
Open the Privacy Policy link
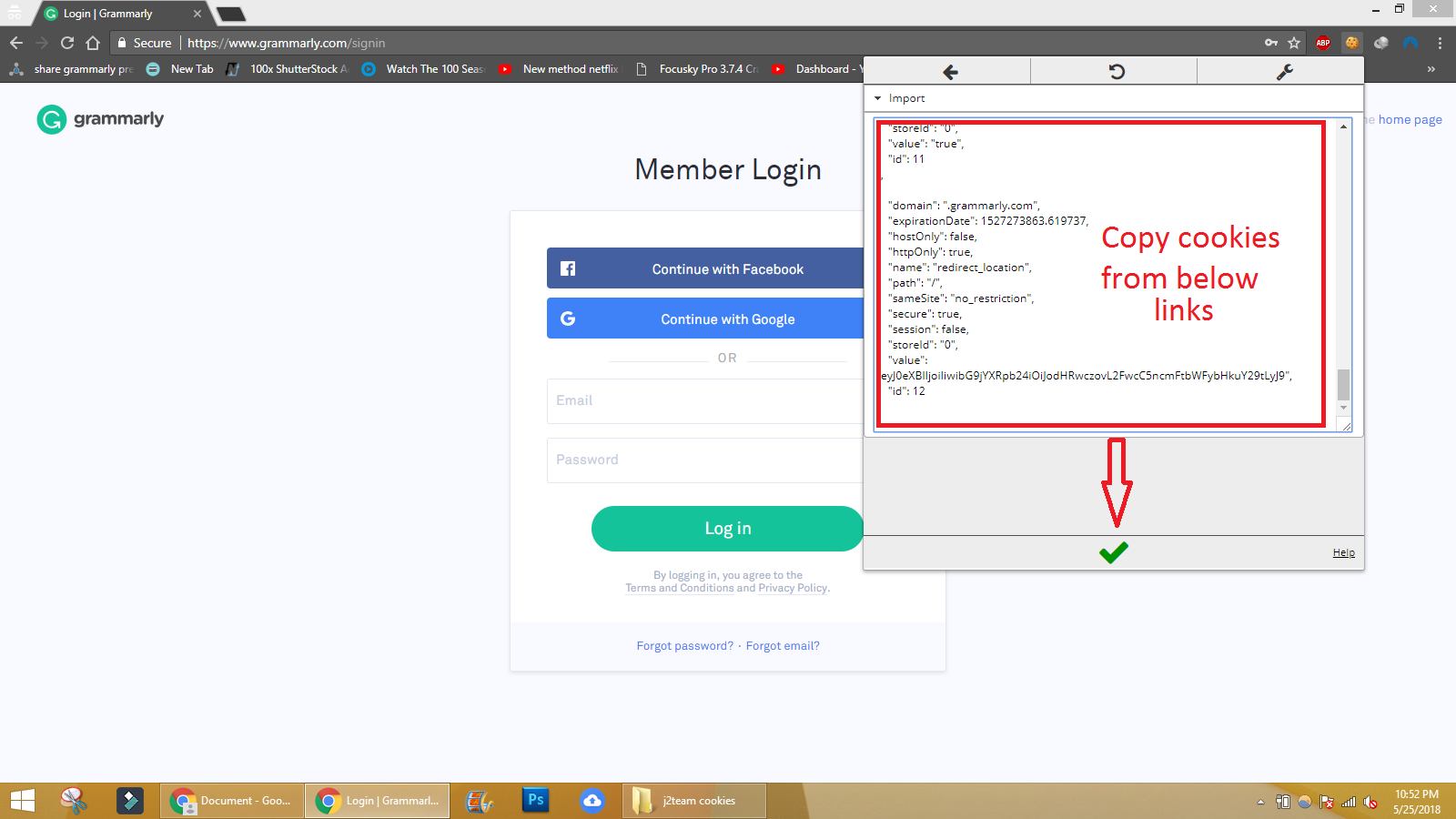coord(793,588)
